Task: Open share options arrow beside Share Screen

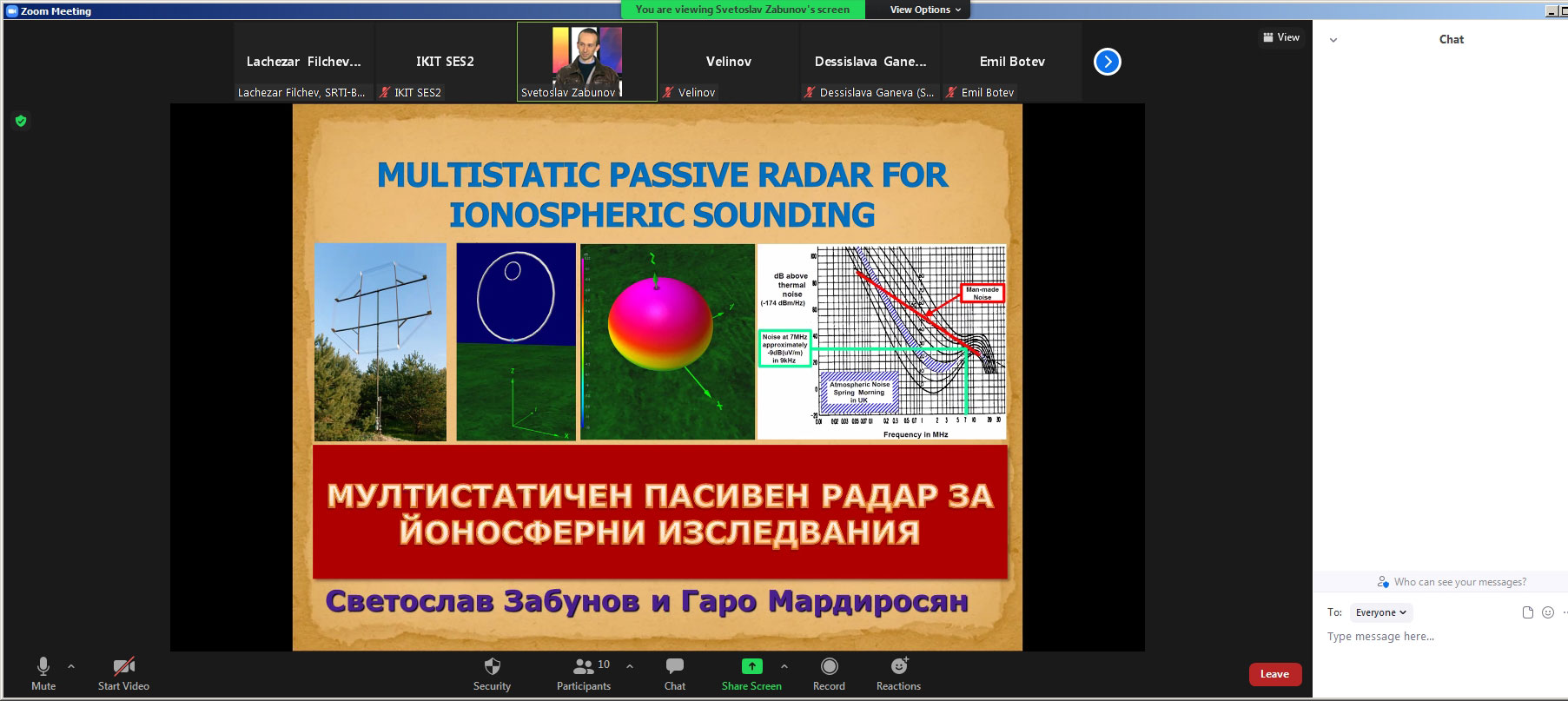Action: coord(784,666)
